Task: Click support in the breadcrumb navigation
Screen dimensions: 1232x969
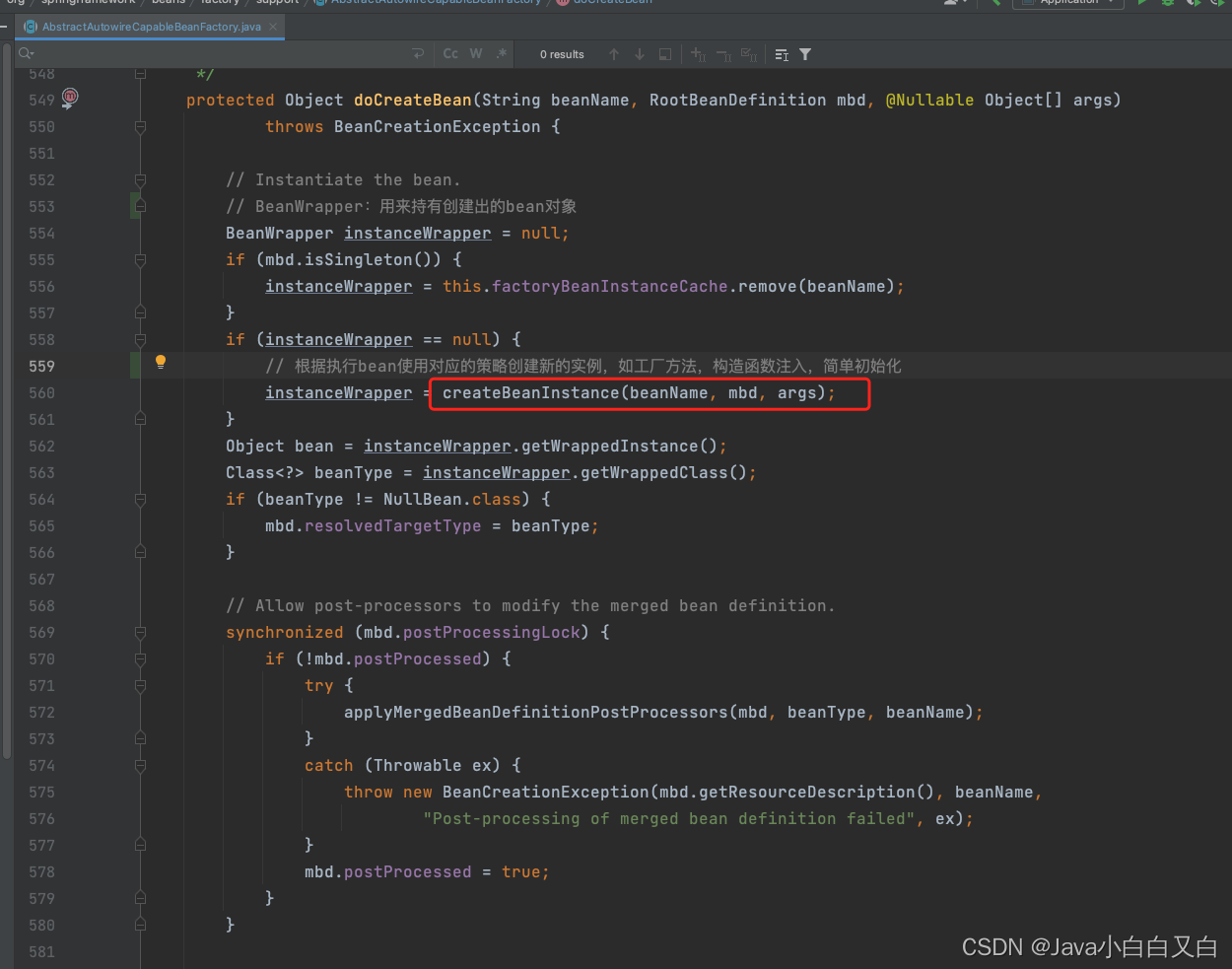Action: [x=277, y=2]
